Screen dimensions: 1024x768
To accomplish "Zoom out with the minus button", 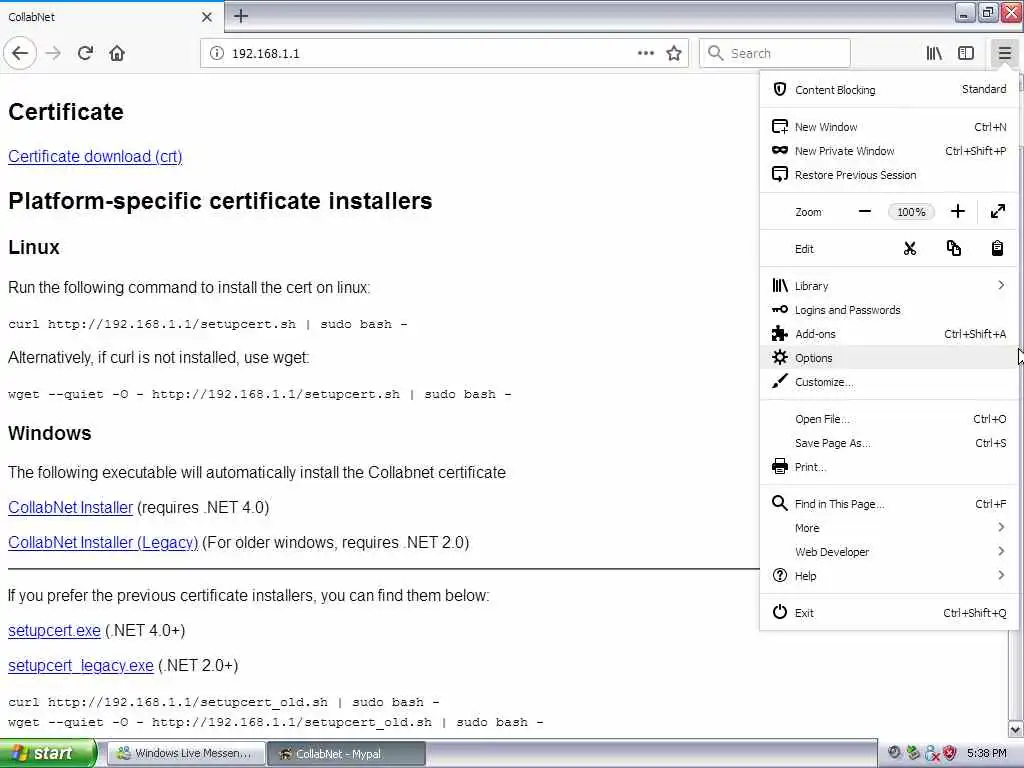I will pos(865,212).
